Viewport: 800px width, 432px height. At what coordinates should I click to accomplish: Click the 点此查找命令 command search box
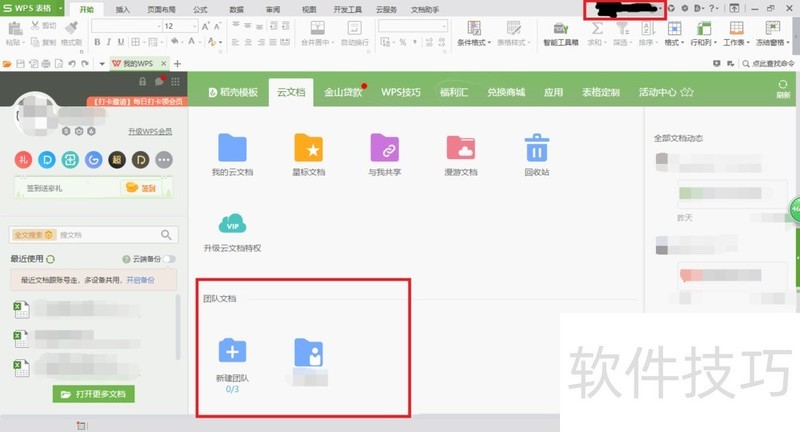pyautogui.click(x=768, y=64)
